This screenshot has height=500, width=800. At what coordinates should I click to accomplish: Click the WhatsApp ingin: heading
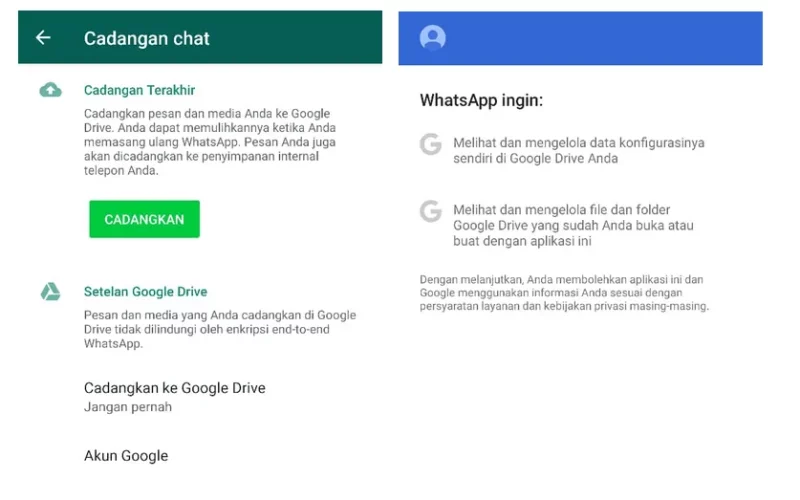pyautogui.click(x=481, y=100)
